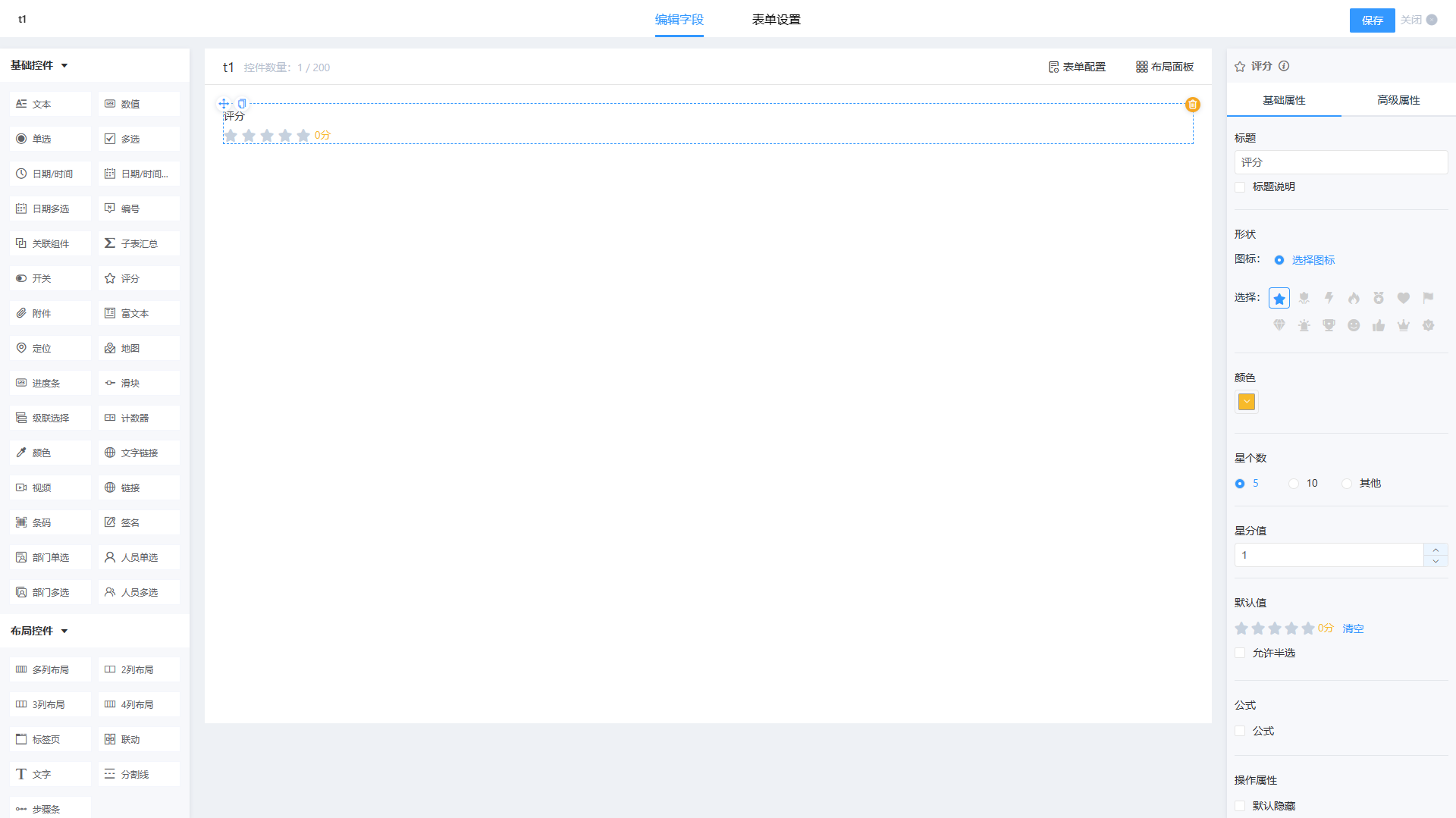Select the thumbs-up rating icon
Image resolution: width=1456 pixels, height=818 pixels.
coord(1379,325)
